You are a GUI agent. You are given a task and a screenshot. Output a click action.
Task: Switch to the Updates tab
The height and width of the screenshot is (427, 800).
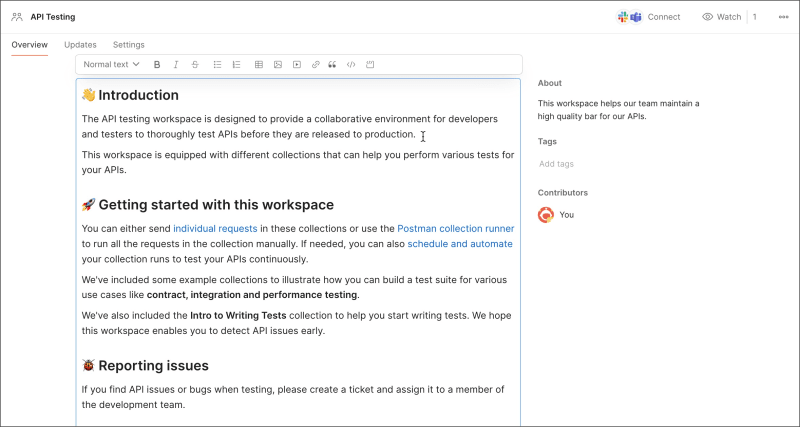click(80, 45)
